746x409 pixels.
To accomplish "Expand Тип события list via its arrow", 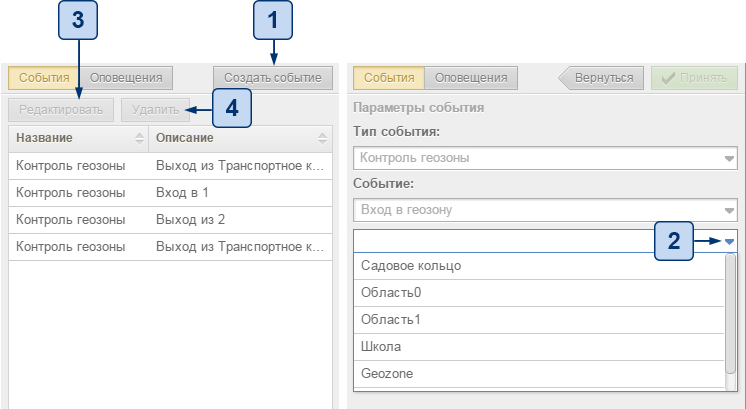I will coord(729,158).
